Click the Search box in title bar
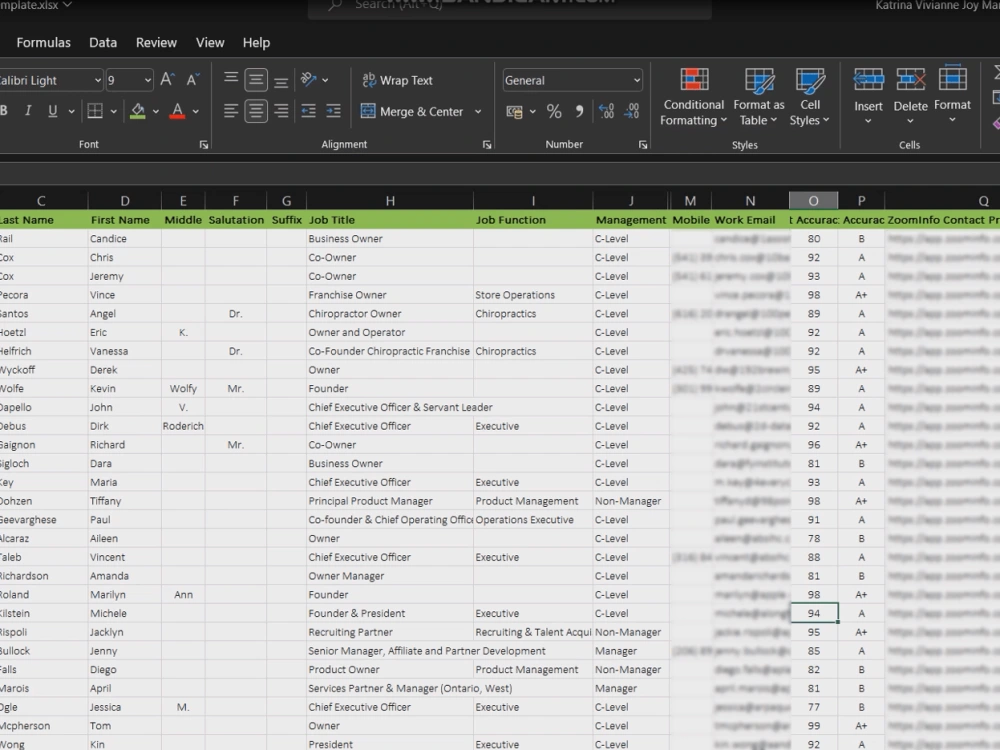The height and width of the screenshot is (750, 1000). (509, 6)
